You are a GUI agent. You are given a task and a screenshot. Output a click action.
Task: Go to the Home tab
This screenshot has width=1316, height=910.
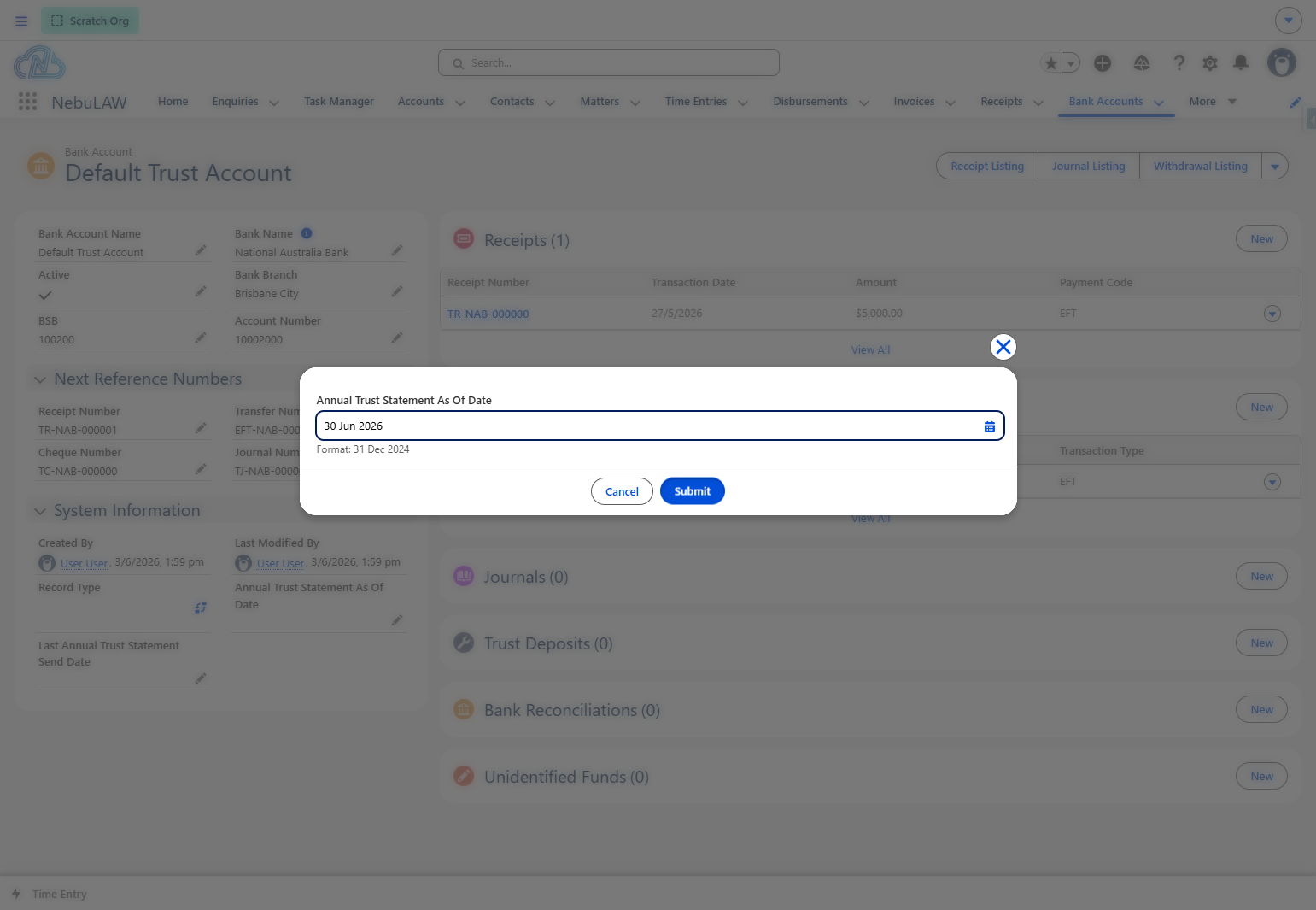[x=173, y=102]
